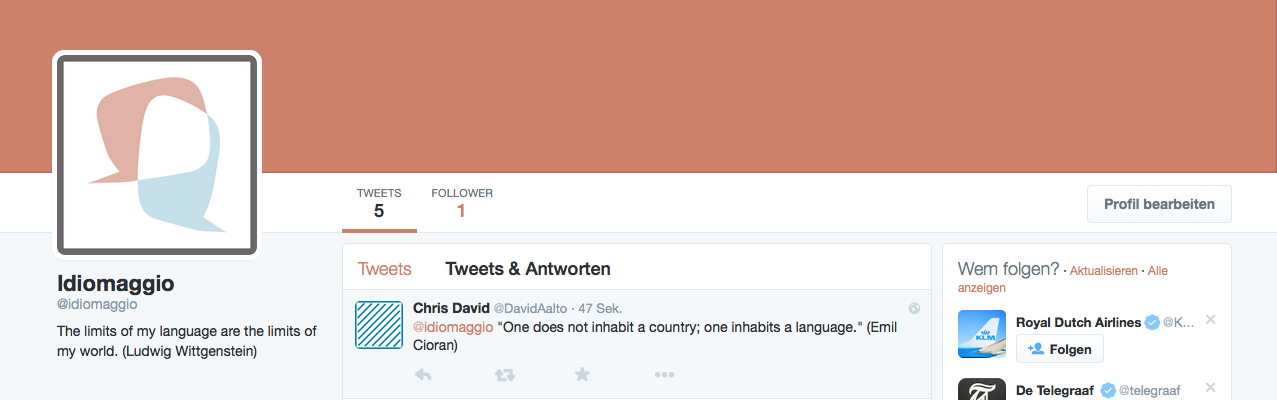Open the Idiomaggio profile picture
The width and height of the screenshot is (1277, 400).
[x=157, y=153]
